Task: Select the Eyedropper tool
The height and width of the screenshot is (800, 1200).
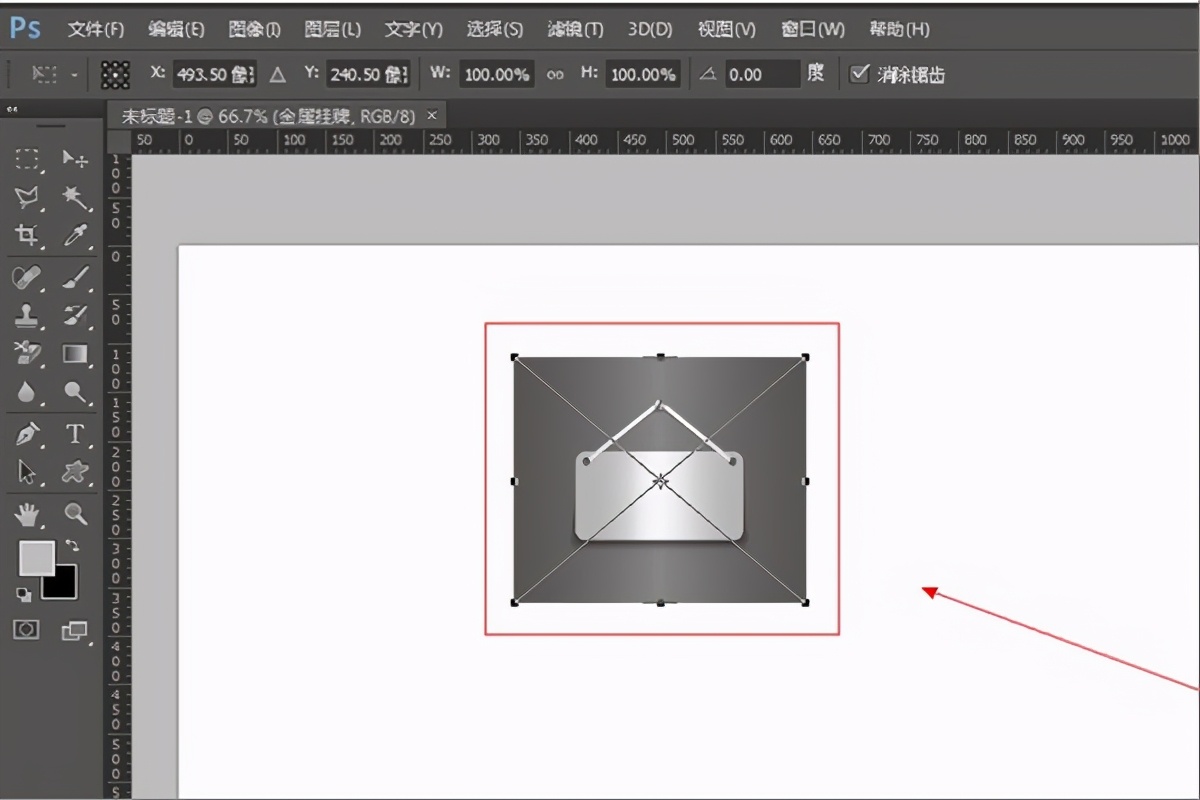Action: pyautogui.click(x=75, y=236)
